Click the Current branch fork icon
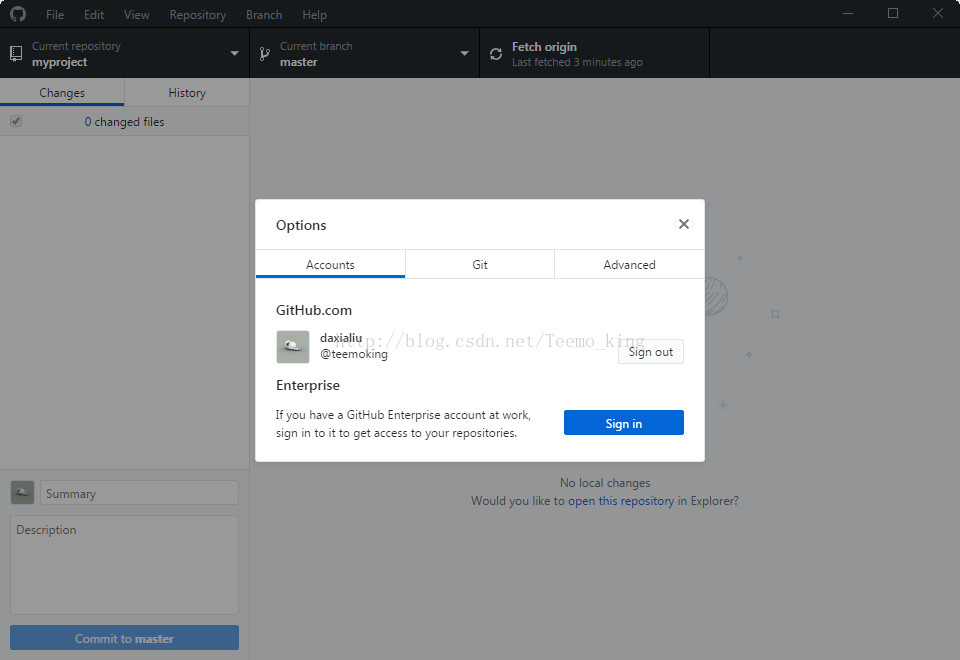 264,54
